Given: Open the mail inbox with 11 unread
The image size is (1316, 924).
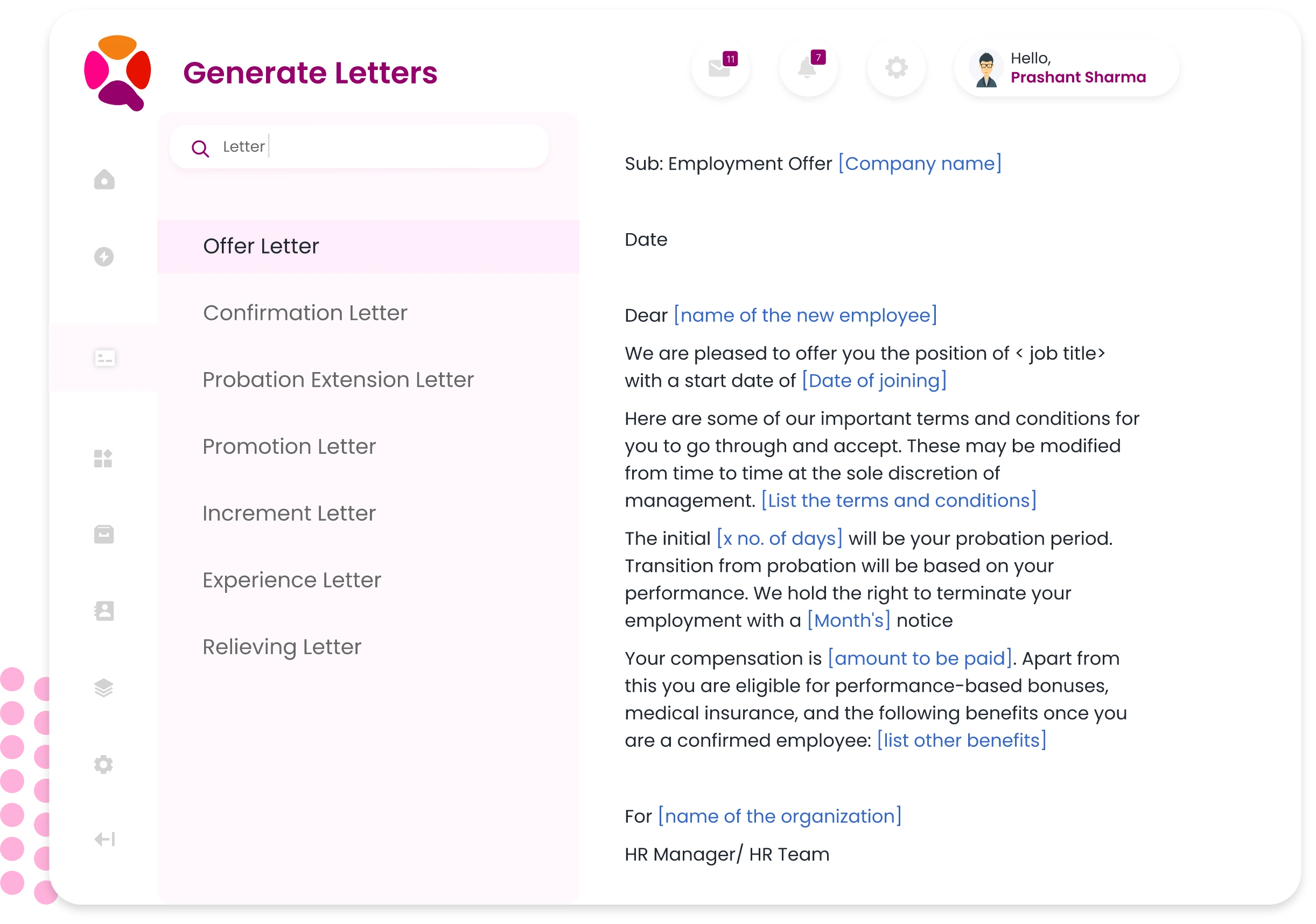Looking at the screenshot, I should pyautogui.click(x=720, y=68).
